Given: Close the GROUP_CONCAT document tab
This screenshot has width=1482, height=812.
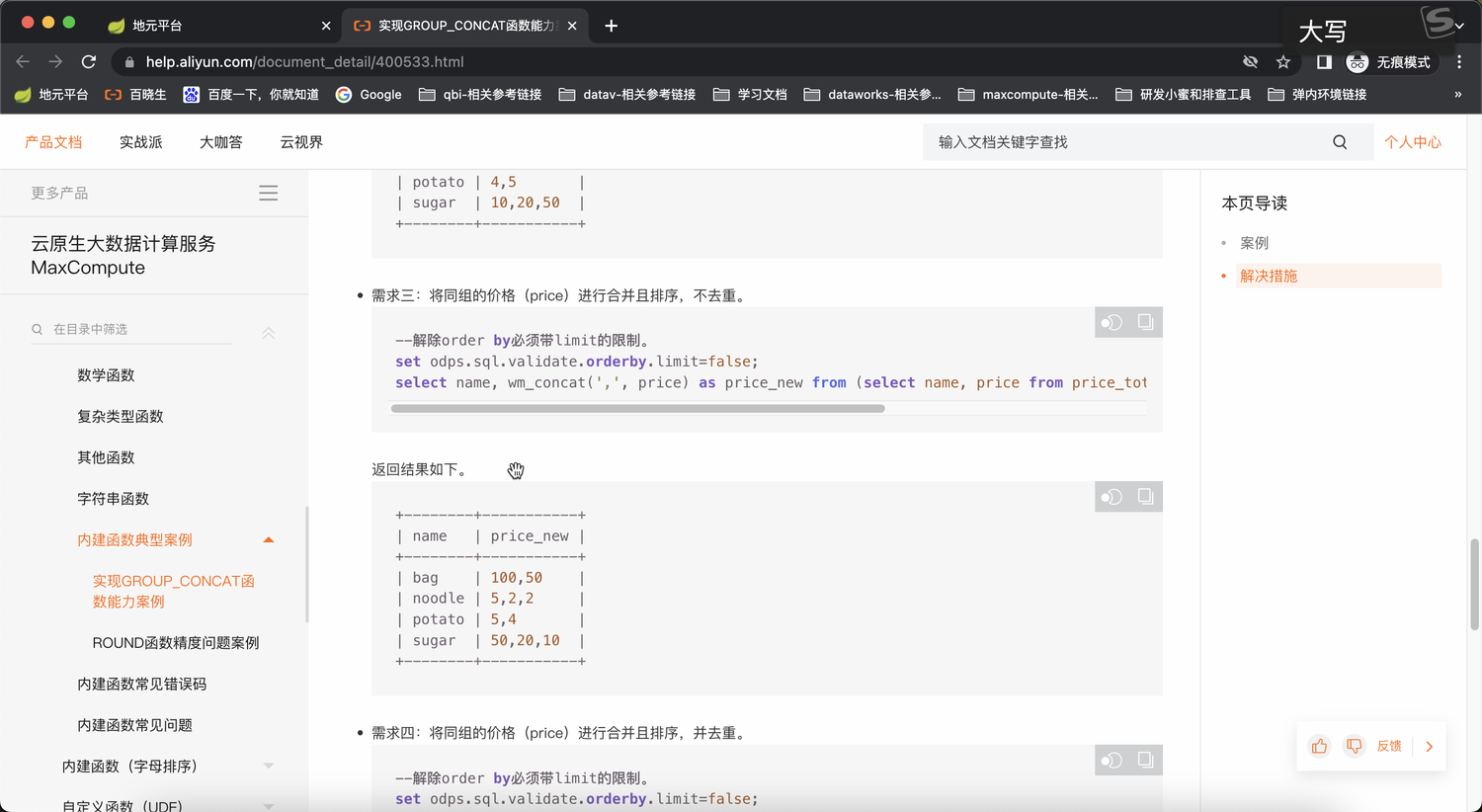Looking at the screenshot, I should [x=572, y=26].
